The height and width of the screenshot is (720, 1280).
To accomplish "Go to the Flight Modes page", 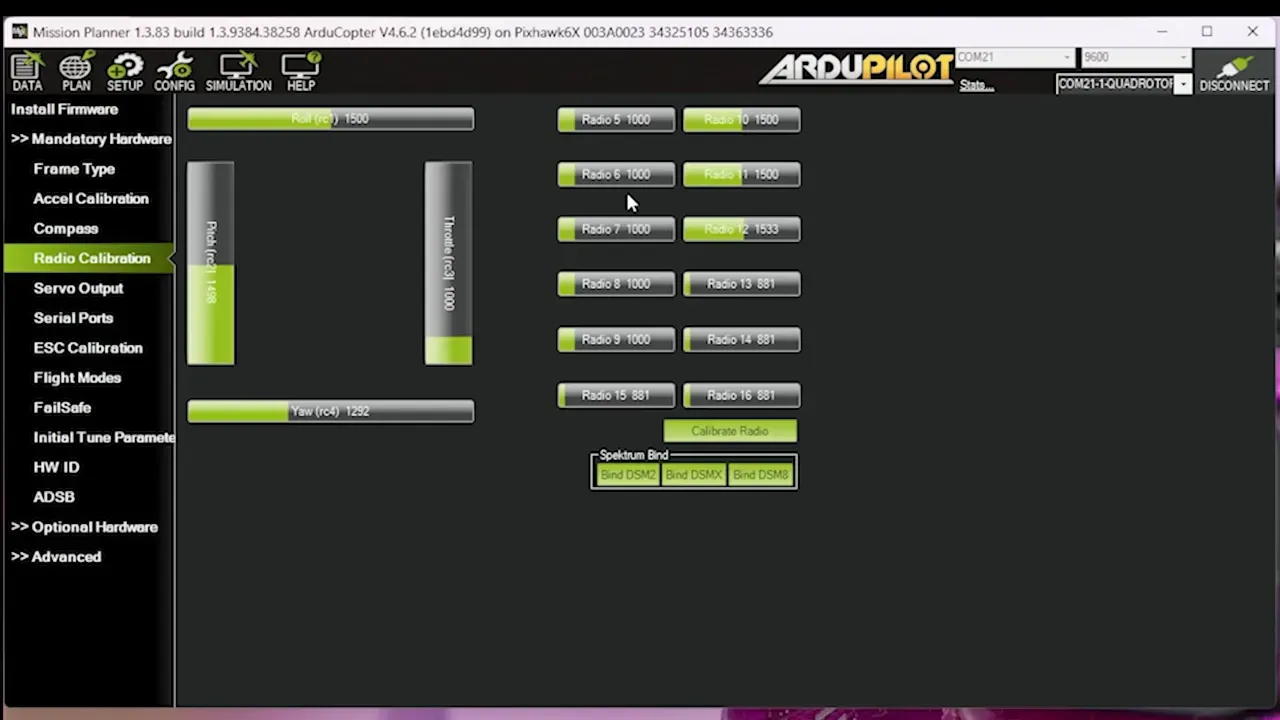I will point(77,378).
